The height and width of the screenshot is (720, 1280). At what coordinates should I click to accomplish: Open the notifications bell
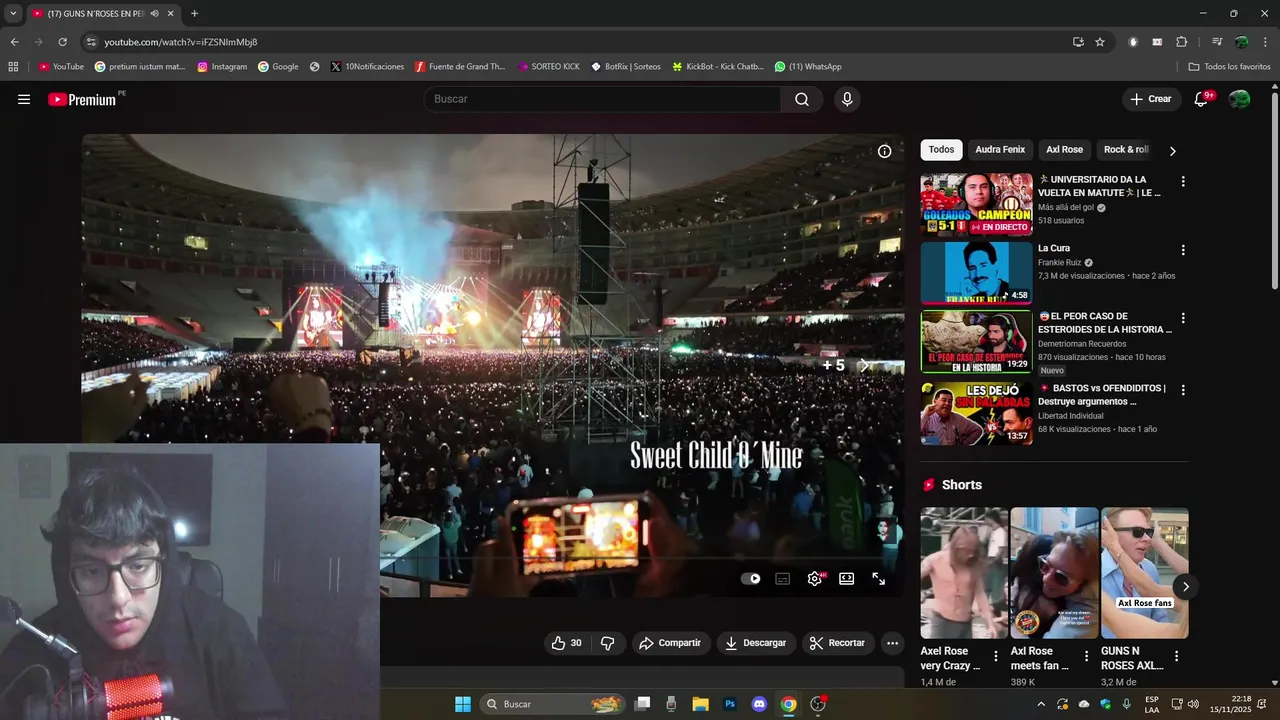(x=1201, y=99)
